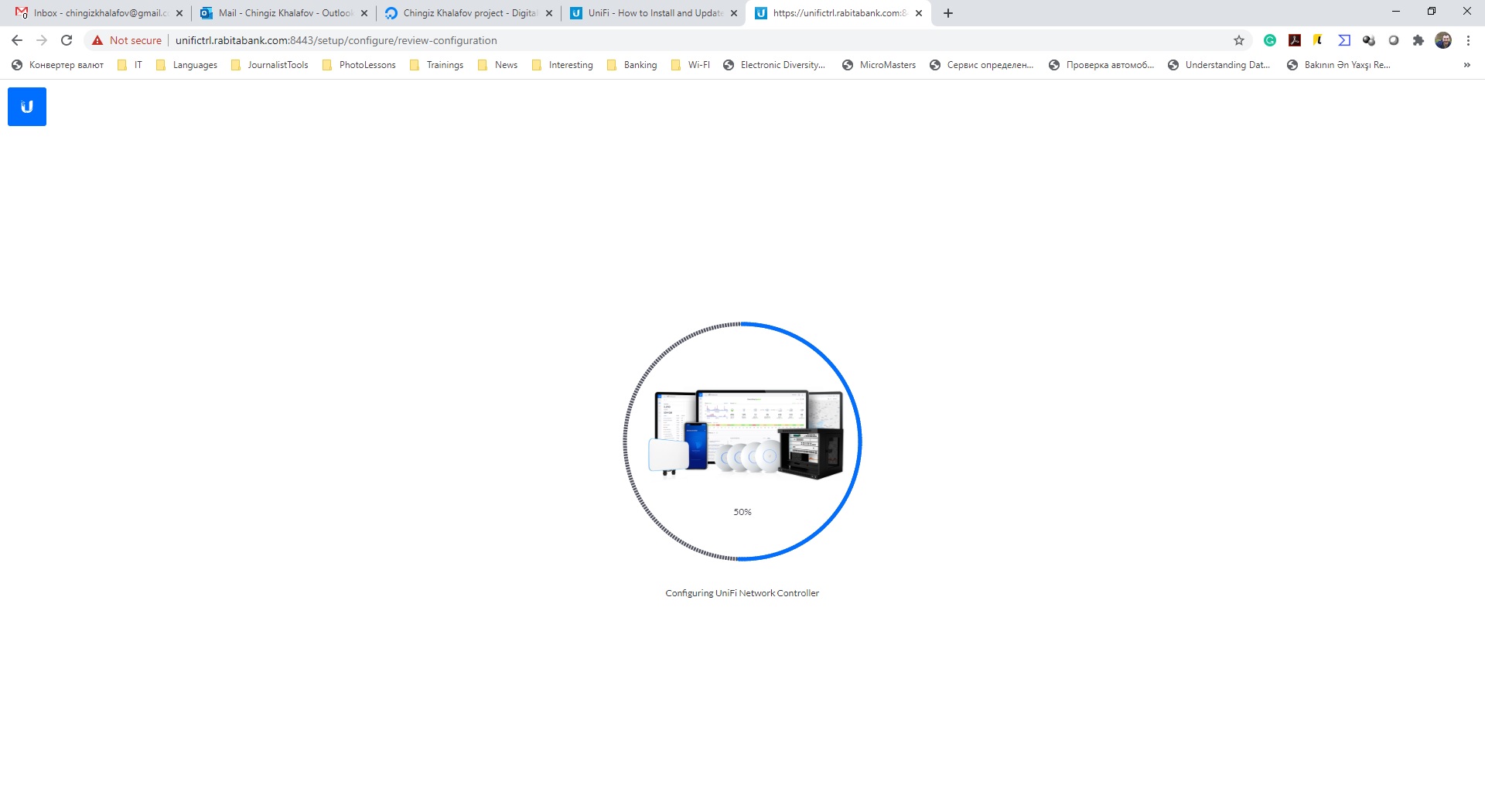This screenshot has height=812, width=1485.
Task: Open the IT bookmarks folder
Action: 130,65
